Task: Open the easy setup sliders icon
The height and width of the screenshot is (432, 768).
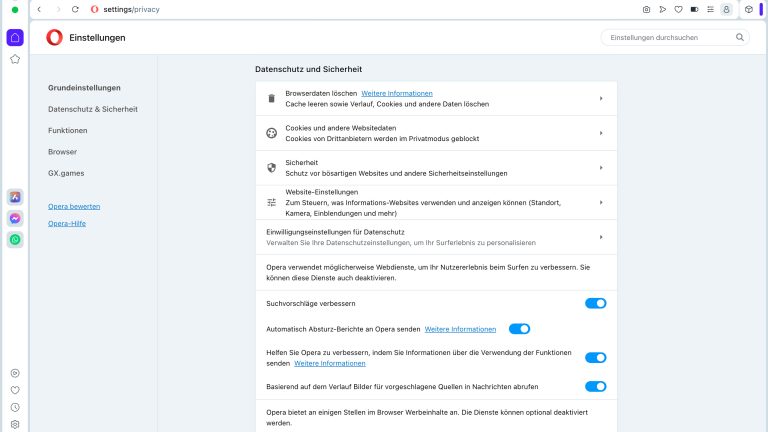Action: coord(710,9)
